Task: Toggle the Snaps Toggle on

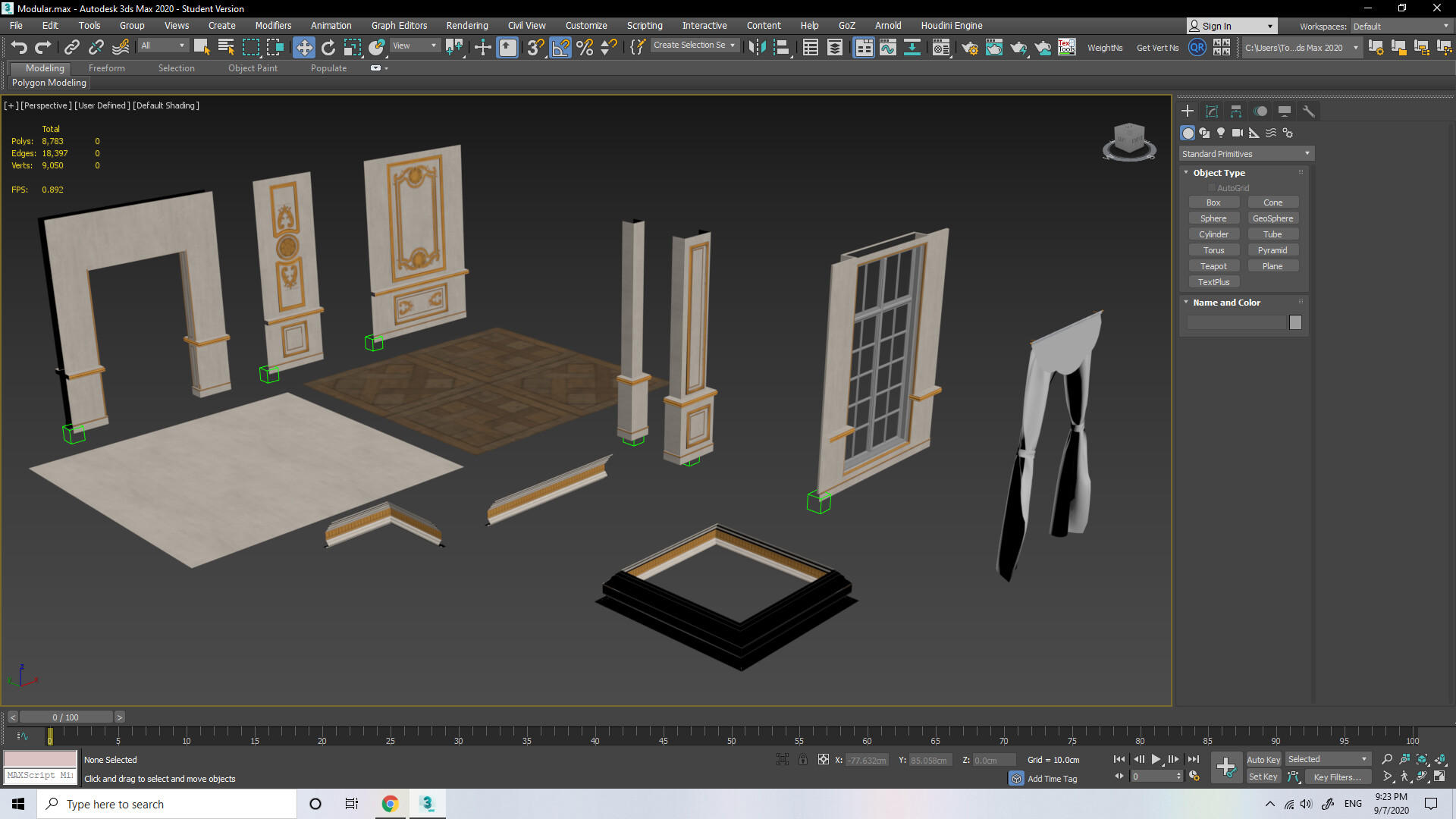Action: pyautogui.click(x=534, y=47)
